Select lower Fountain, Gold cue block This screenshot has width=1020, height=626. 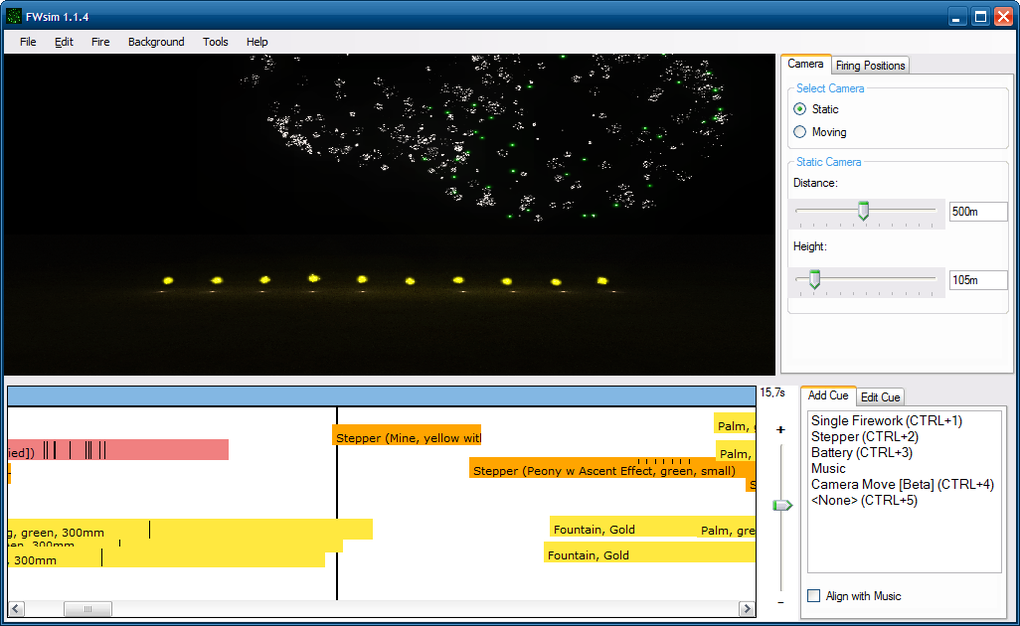tap(649, 552)
